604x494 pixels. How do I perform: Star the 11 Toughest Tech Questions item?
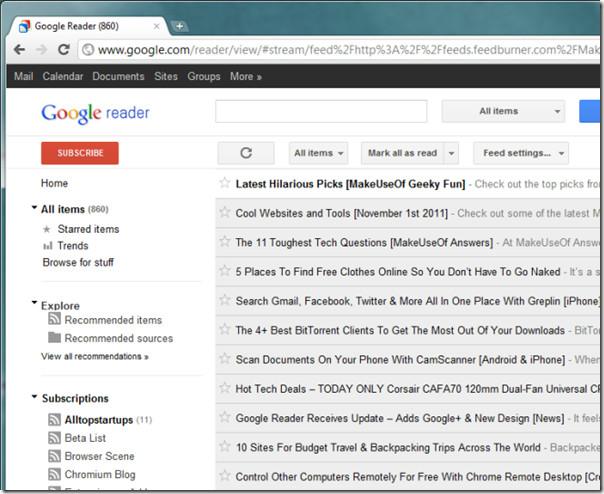pos(225,241)
